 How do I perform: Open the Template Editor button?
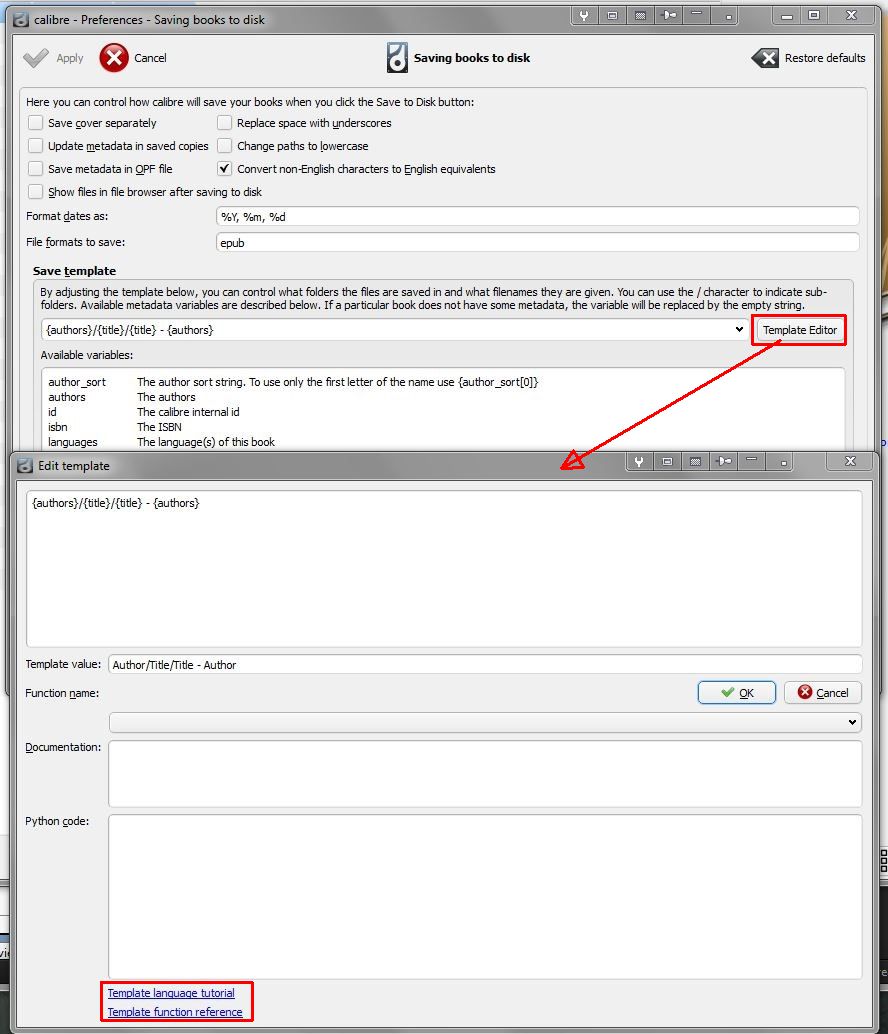click(799, 330)
